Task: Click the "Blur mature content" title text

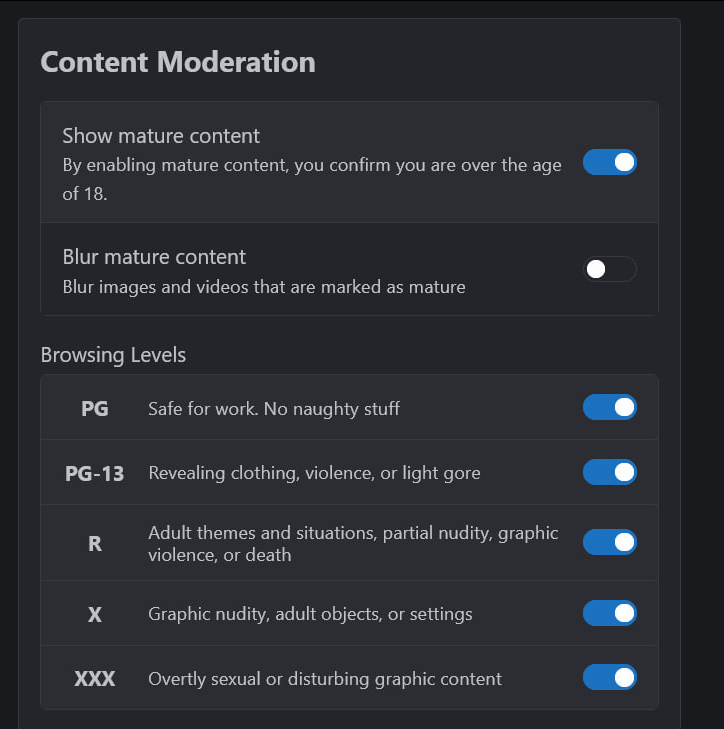Action: [154, 257]
